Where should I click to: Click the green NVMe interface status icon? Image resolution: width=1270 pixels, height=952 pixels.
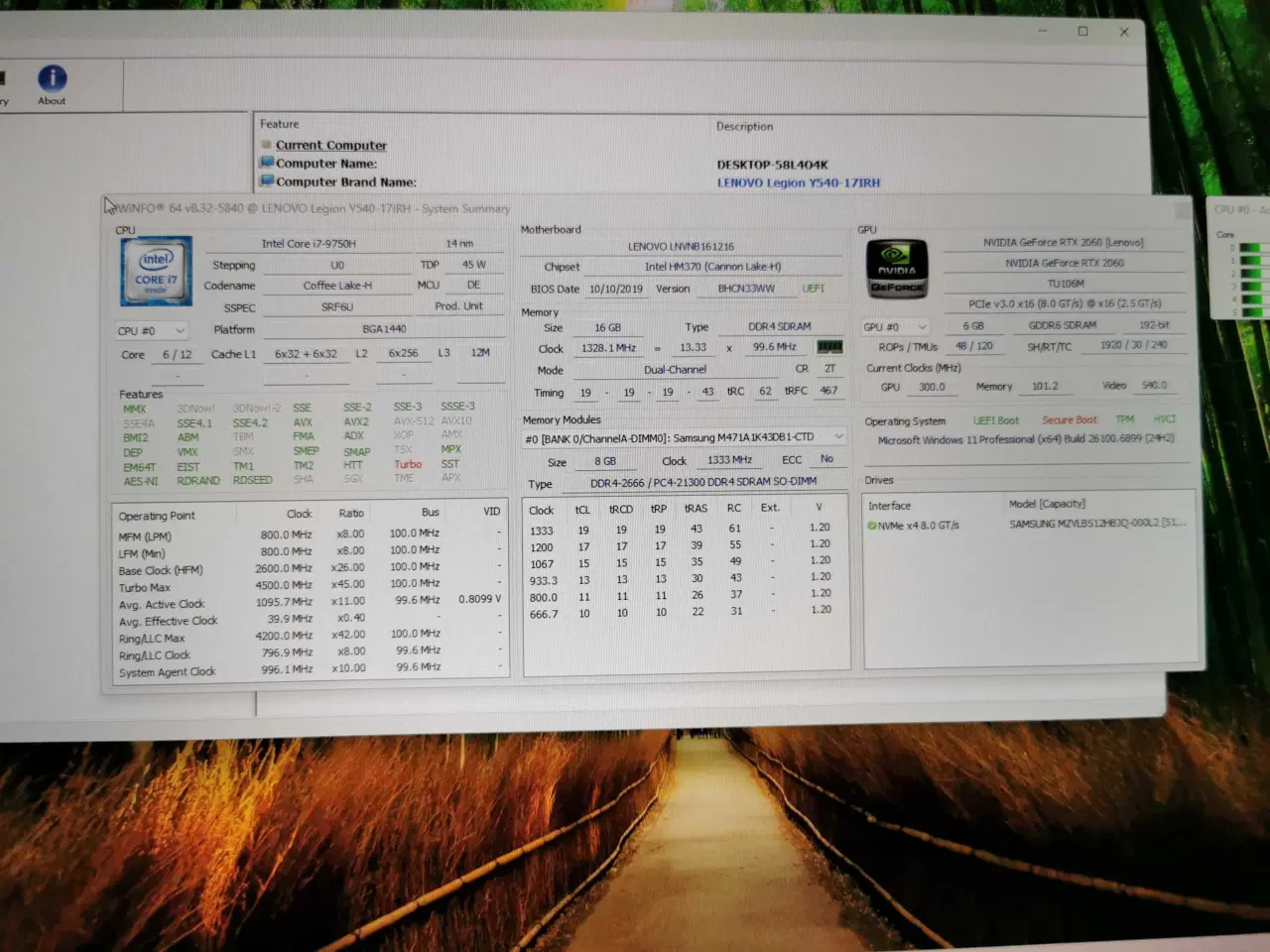coord(873,525)
